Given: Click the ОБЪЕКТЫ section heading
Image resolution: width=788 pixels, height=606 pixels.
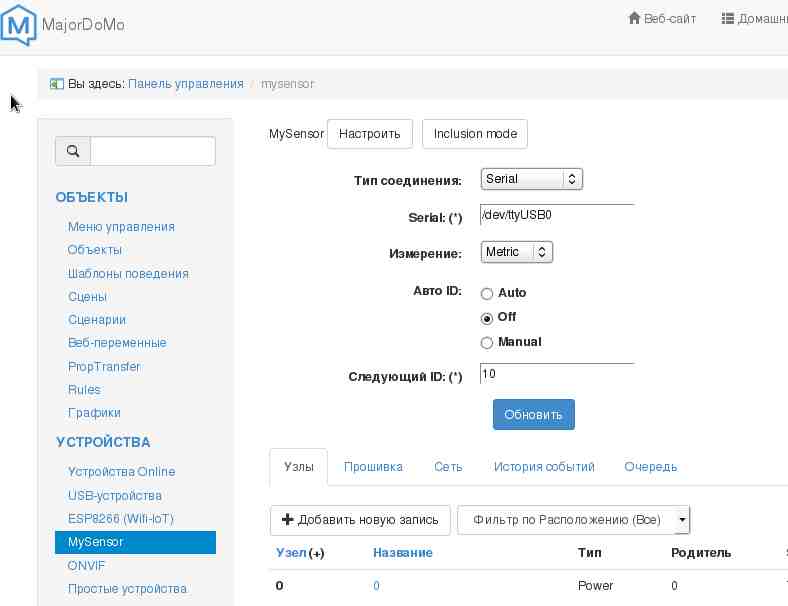Looking at the screenshot, I should tap(91, 197).
